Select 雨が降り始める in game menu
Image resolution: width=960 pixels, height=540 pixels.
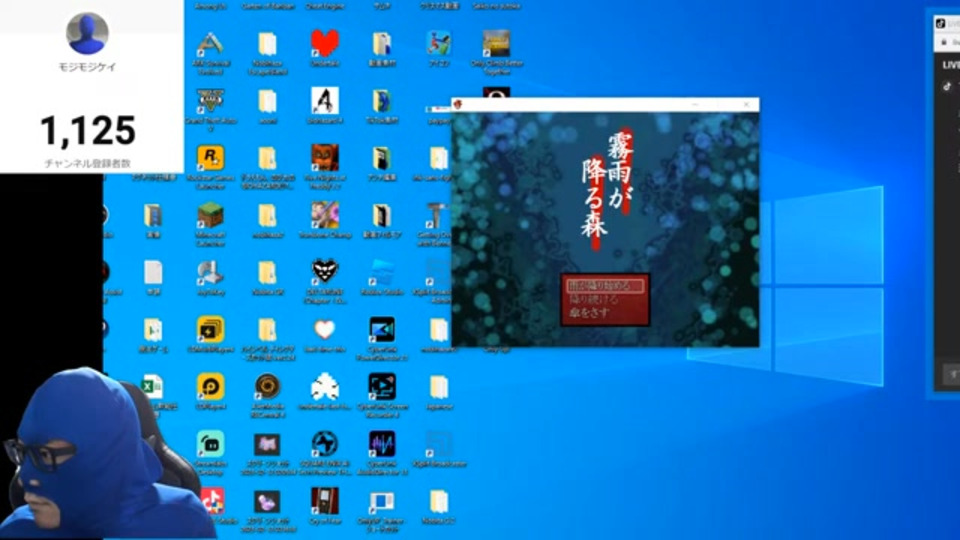coord(605,286)
